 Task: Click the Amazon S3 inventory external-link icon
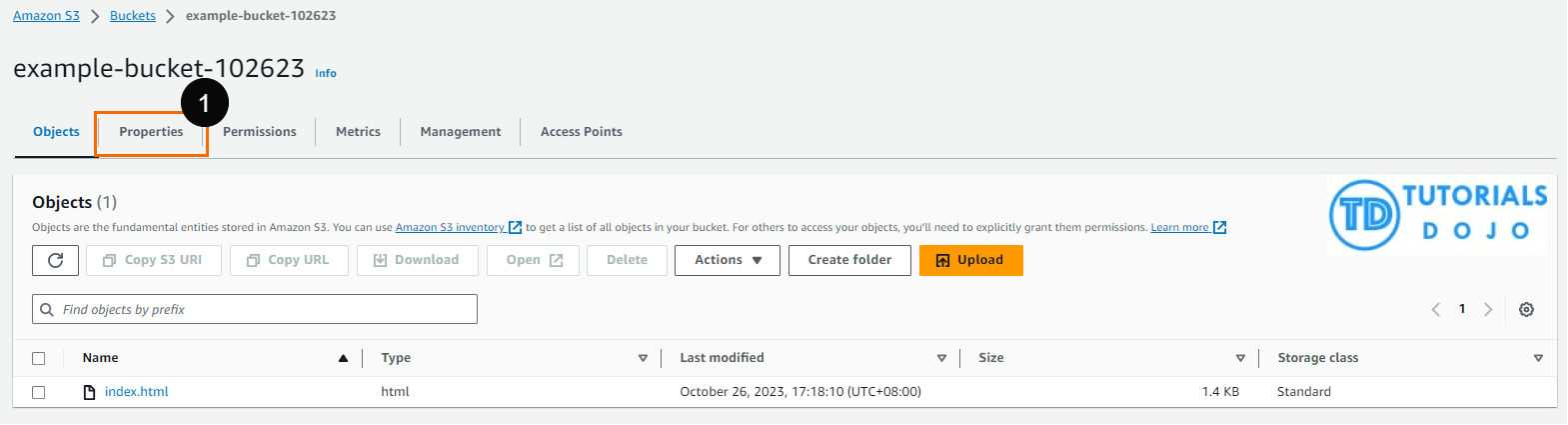[x=516, y=228]
